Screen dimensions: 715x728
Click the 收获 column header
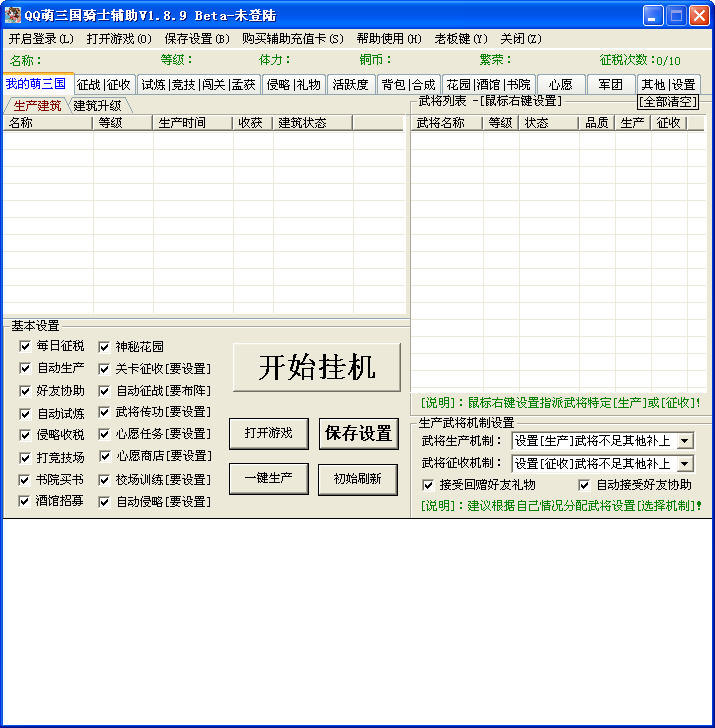coord(253,123)
